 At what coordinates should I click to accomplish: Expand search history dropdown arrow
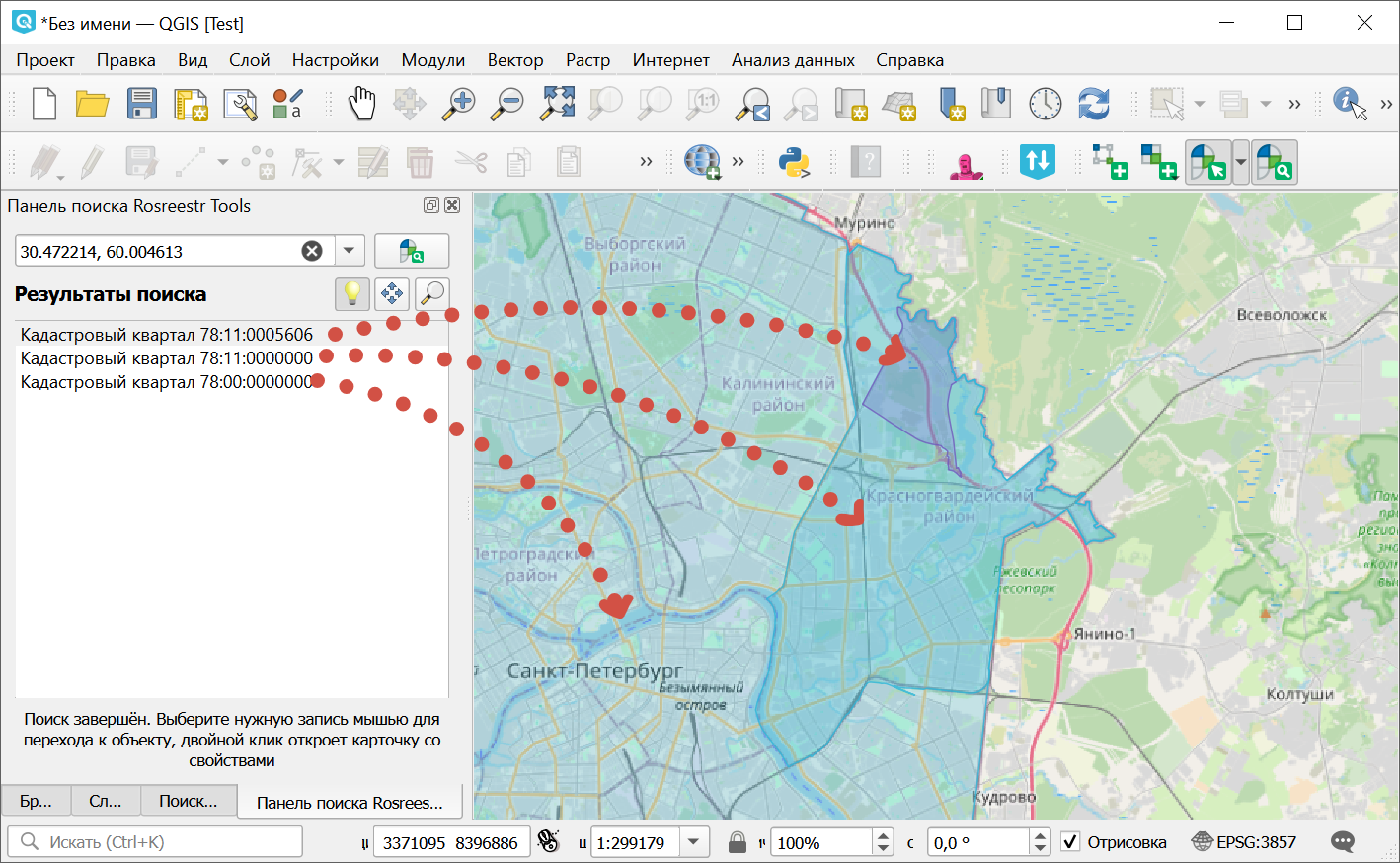[x=349, y=251]
